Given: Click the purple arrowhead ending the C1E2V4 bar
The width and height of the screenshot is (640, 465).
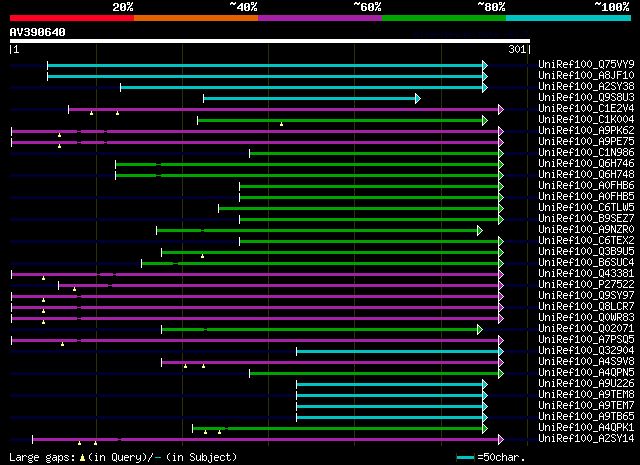Looking at the screenshot, I should pos(501,109).
